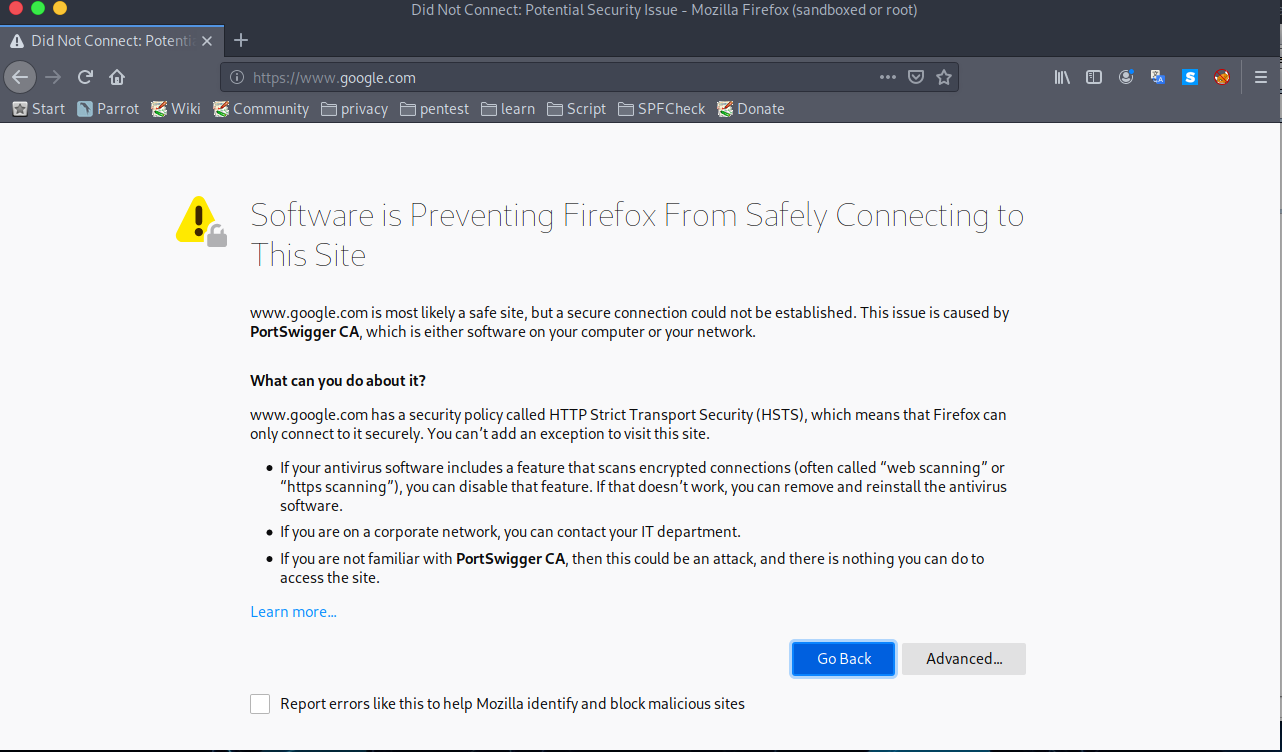Image resolution: width=1282 pixels, height=752 pixels.
Task: Go to the Firefox home page
Action: pos(117,77)
